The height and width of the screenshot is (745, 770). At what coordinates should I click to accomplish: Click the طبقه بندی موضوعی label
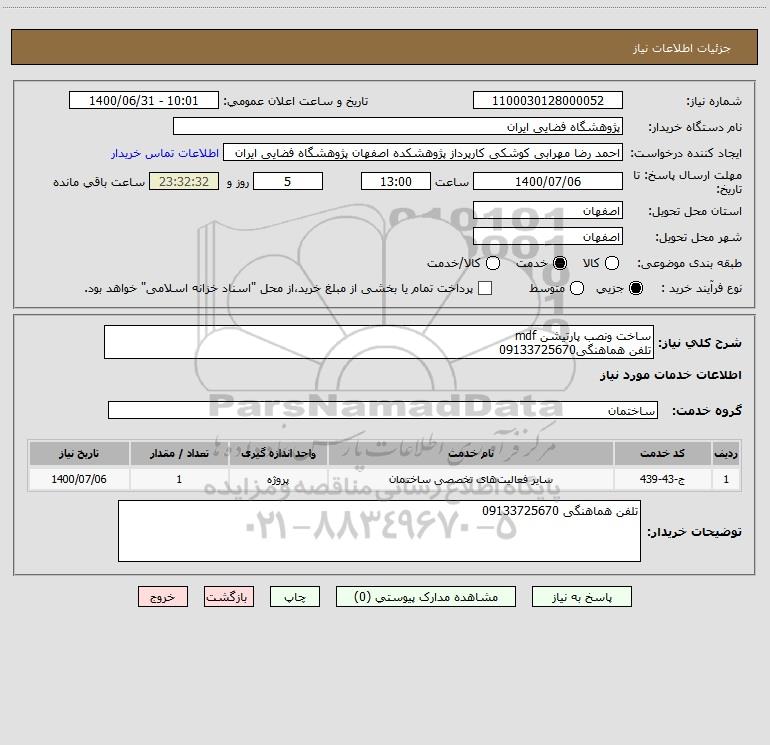689,263
